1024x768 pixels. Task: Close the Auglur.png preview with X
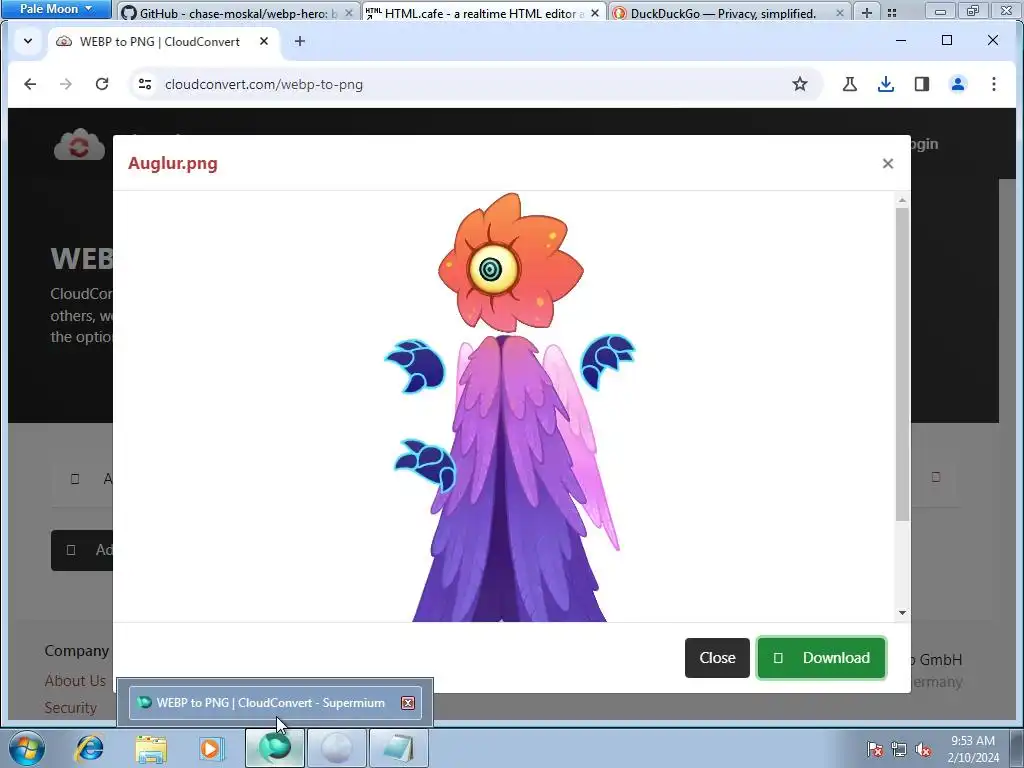click(x=888, y=163)
